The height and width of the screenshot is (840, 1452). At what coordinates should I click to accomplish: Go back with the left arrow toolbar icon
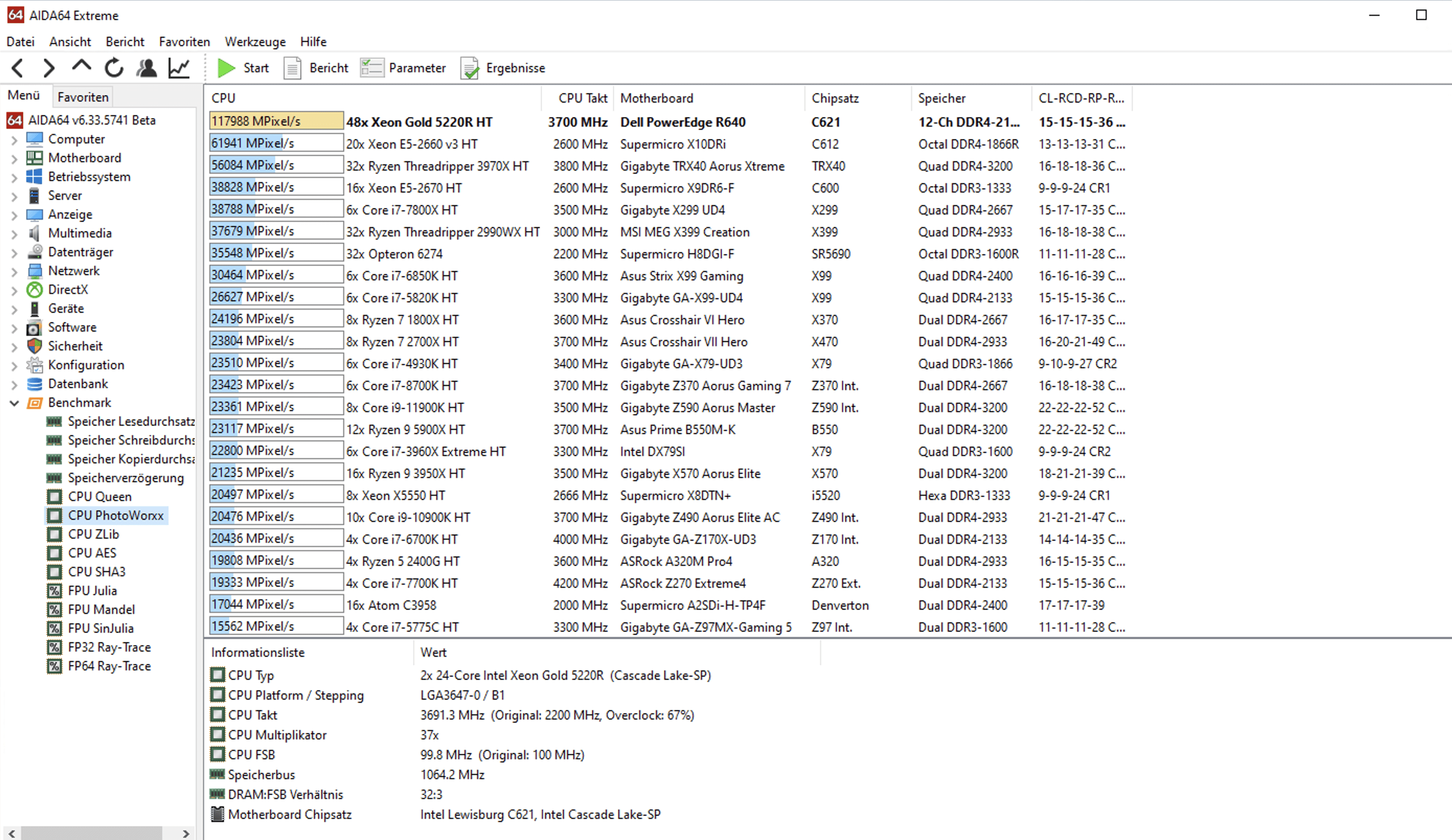[x=18, y=68]
